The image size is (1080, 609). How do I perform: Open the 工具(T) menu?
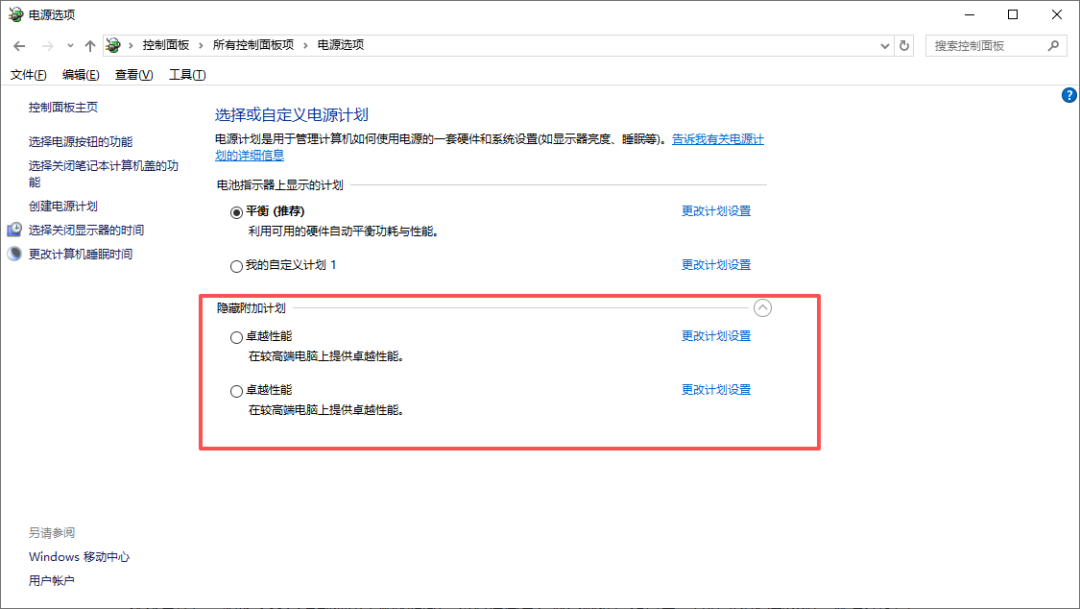[x=187, y=74]
